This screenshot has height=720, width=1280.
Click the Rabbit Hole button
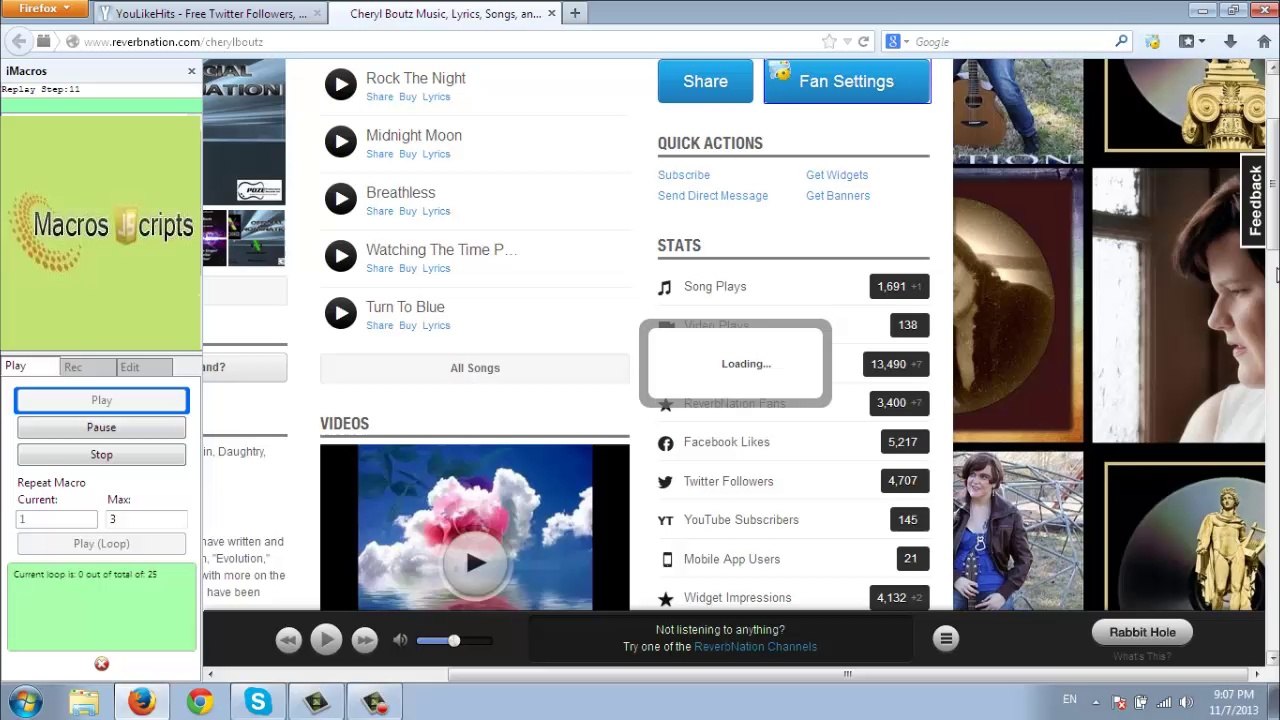coord(1142,632)
